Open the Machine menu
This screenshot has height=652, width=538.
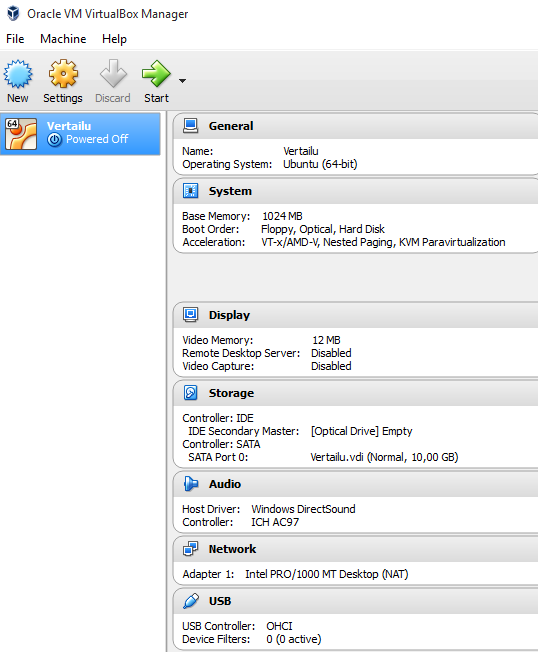point(63,39)
